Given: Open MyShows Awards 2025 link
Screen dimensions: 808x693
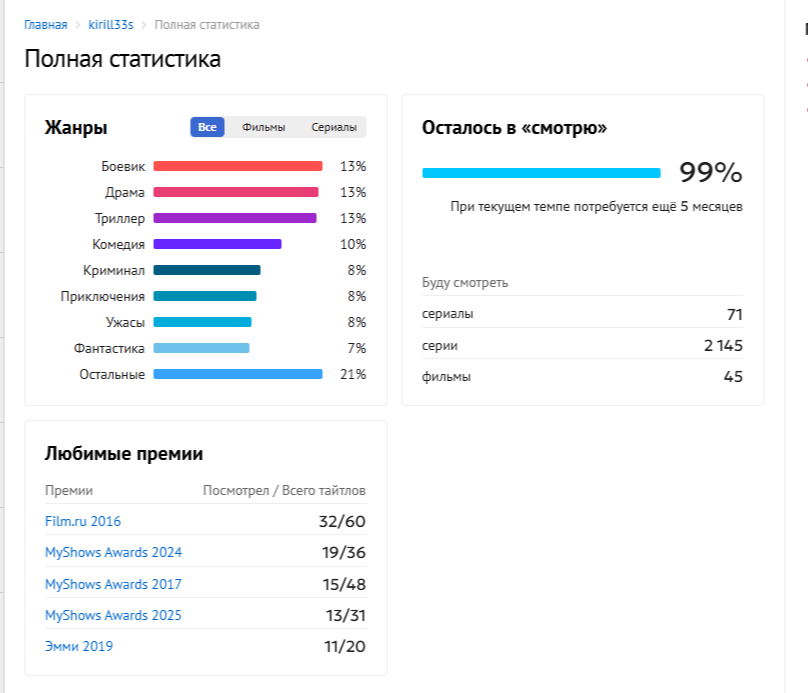Looking at the screenshot, I should 113,615.
